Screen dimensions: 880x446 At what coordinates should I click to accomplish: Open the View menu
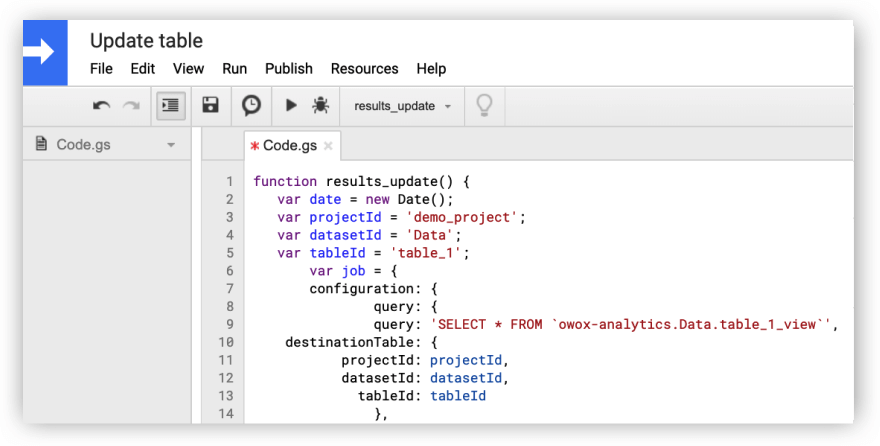pos(188,69)
